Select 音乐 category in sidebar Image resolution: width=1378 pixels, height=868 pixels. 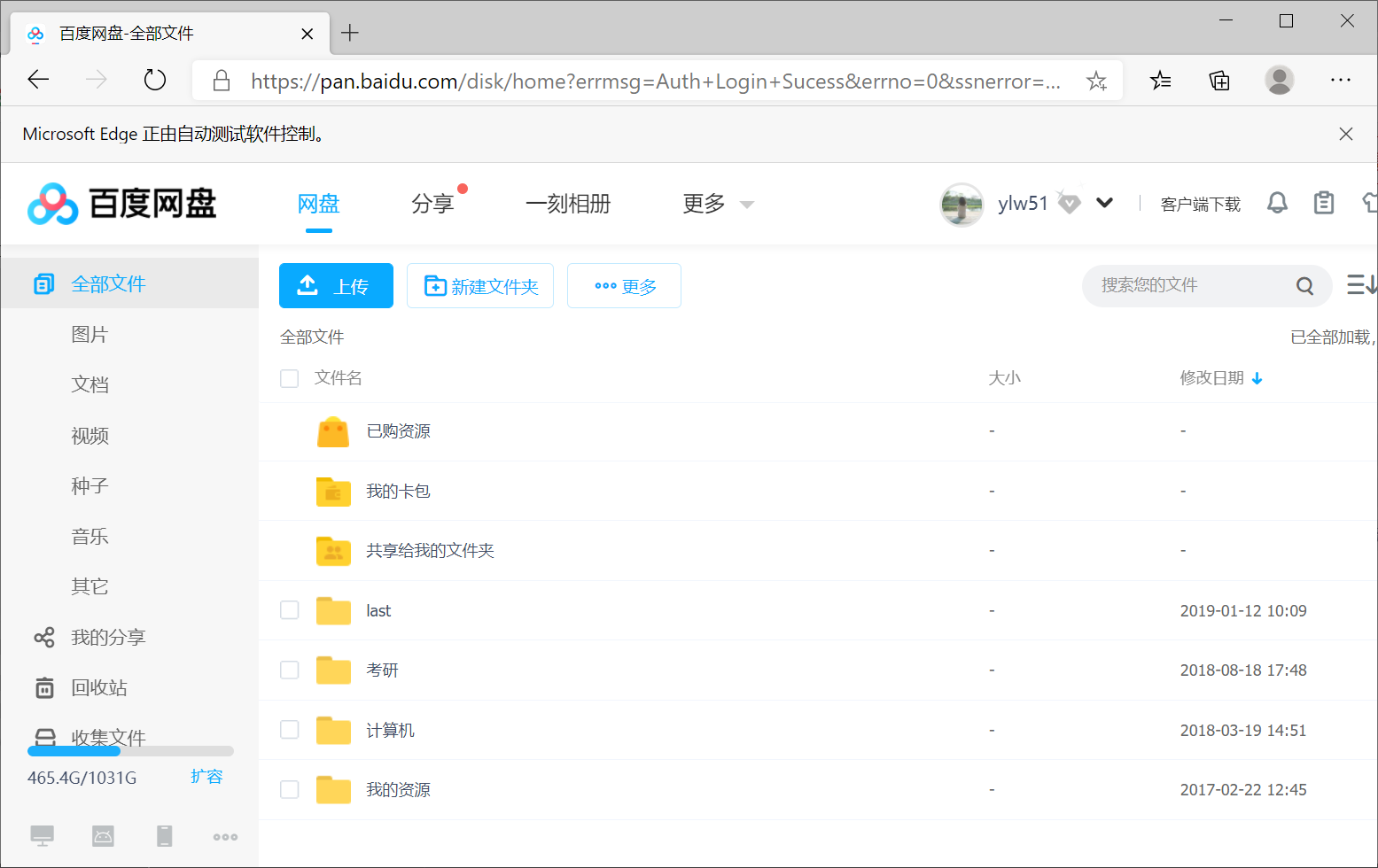point(90,536)
